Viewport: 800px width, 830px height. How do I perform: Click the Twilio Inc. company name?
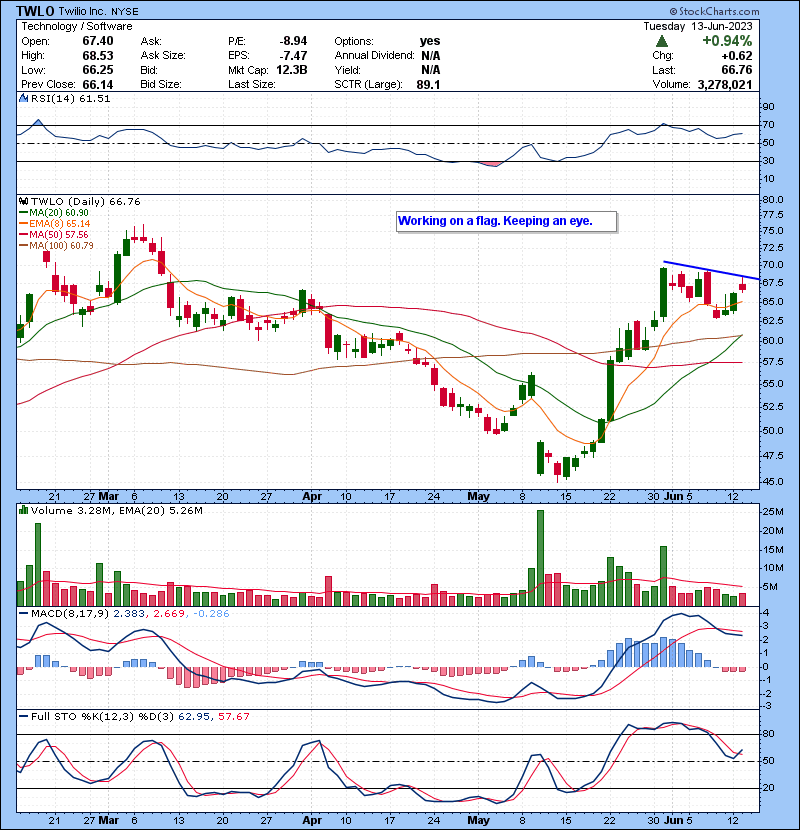[x=82, y=11]
